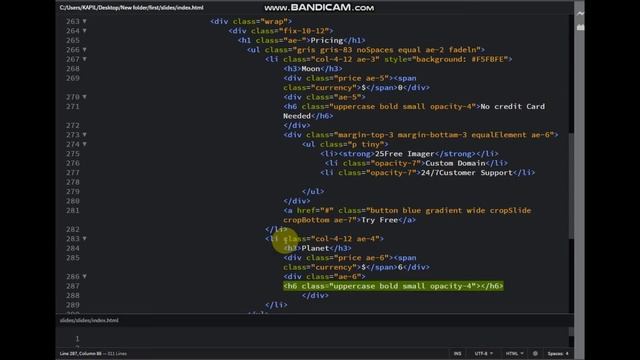Click the 25Free Imager strong text
The height and width of the screenshot is (360, 640).
coord(404,154)
